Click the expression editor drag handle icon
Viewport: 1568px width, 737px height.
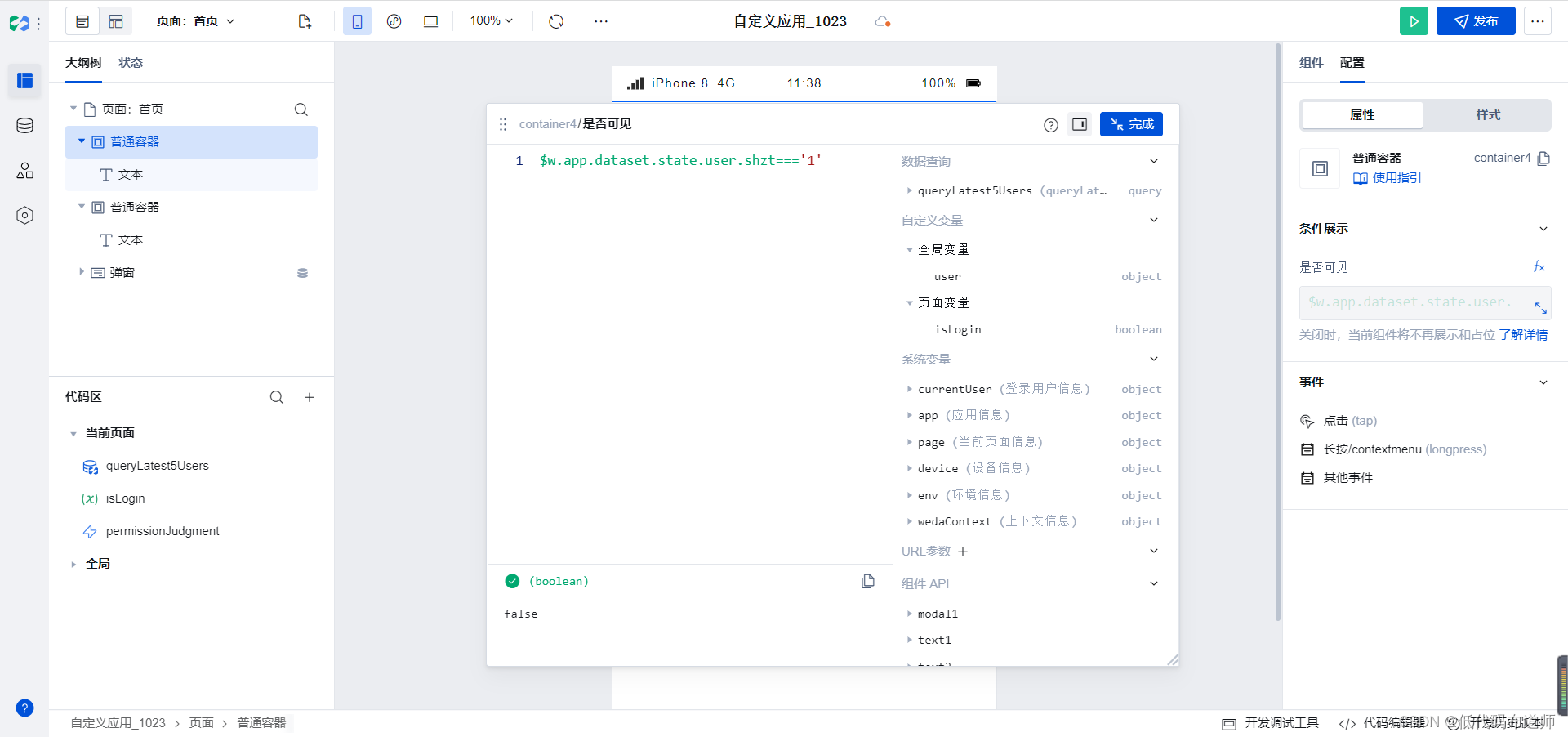[x=503, y=124]
